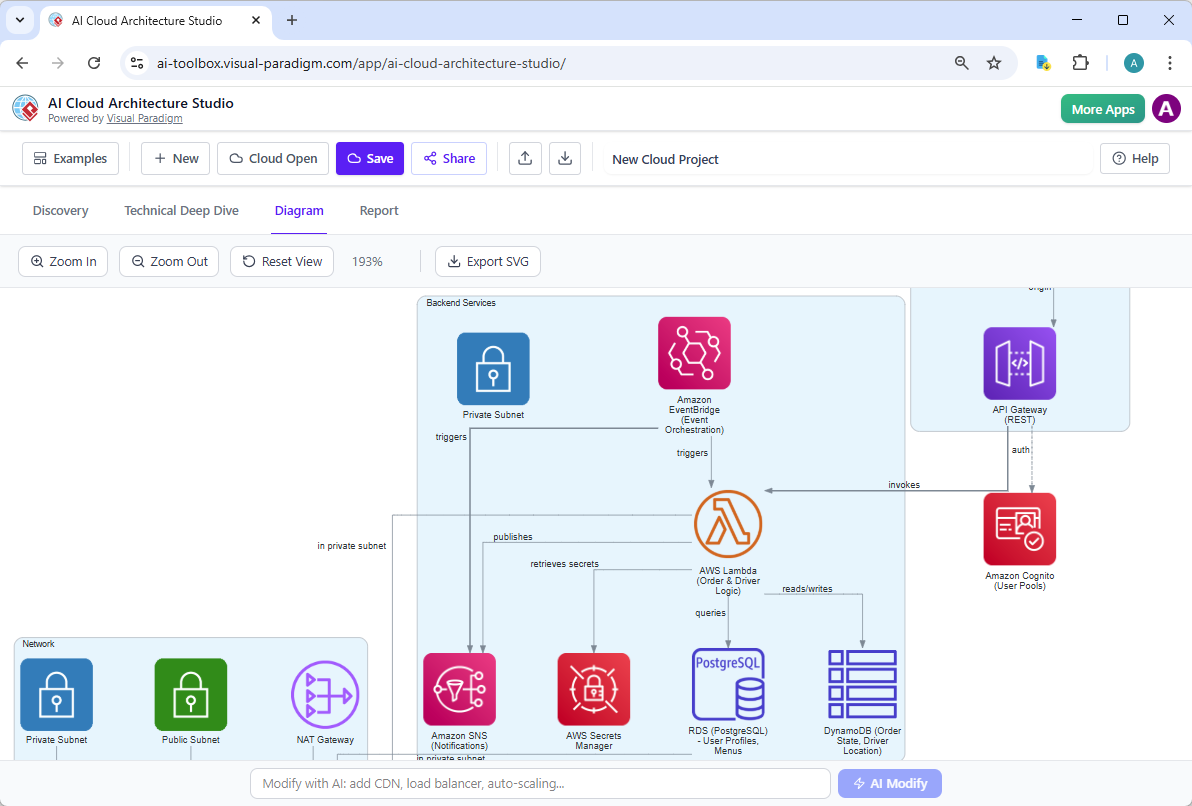Bookmark the page with the star icon
Viewport: 1192px width, 806px height.
click(994, 62)
